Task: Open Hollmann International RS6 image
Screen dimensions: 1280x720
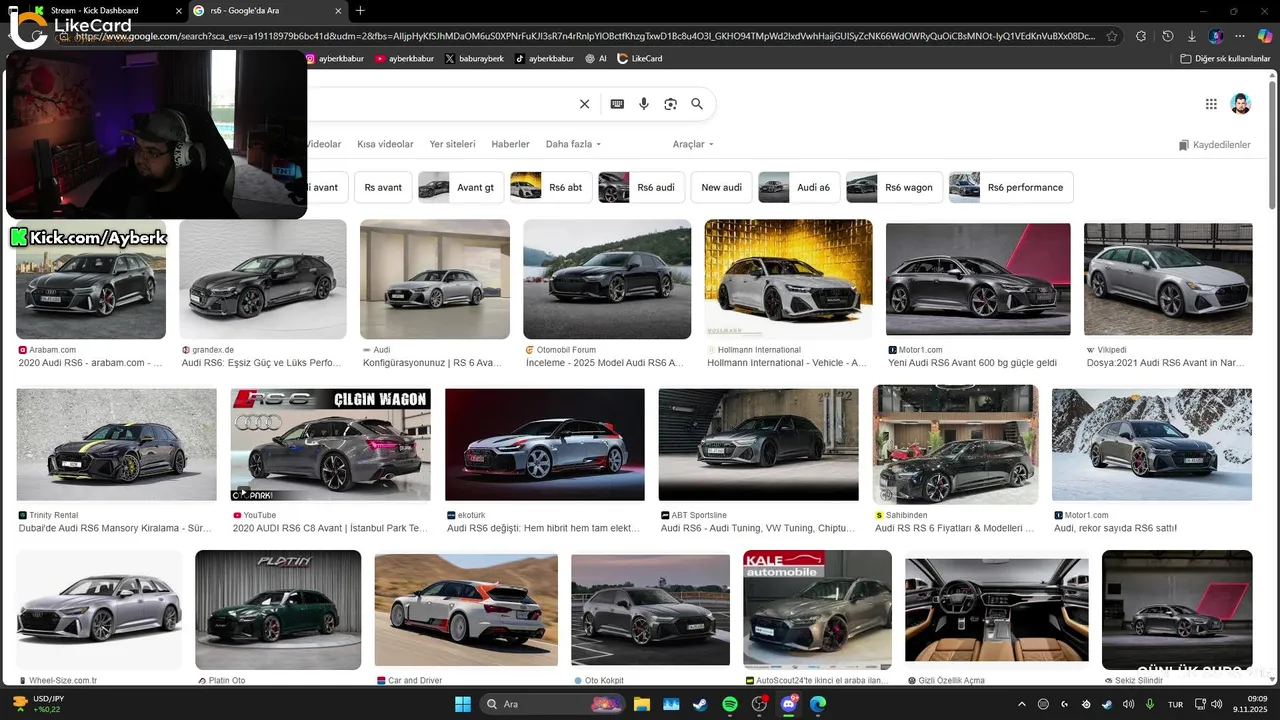Action: pos(788,279)
